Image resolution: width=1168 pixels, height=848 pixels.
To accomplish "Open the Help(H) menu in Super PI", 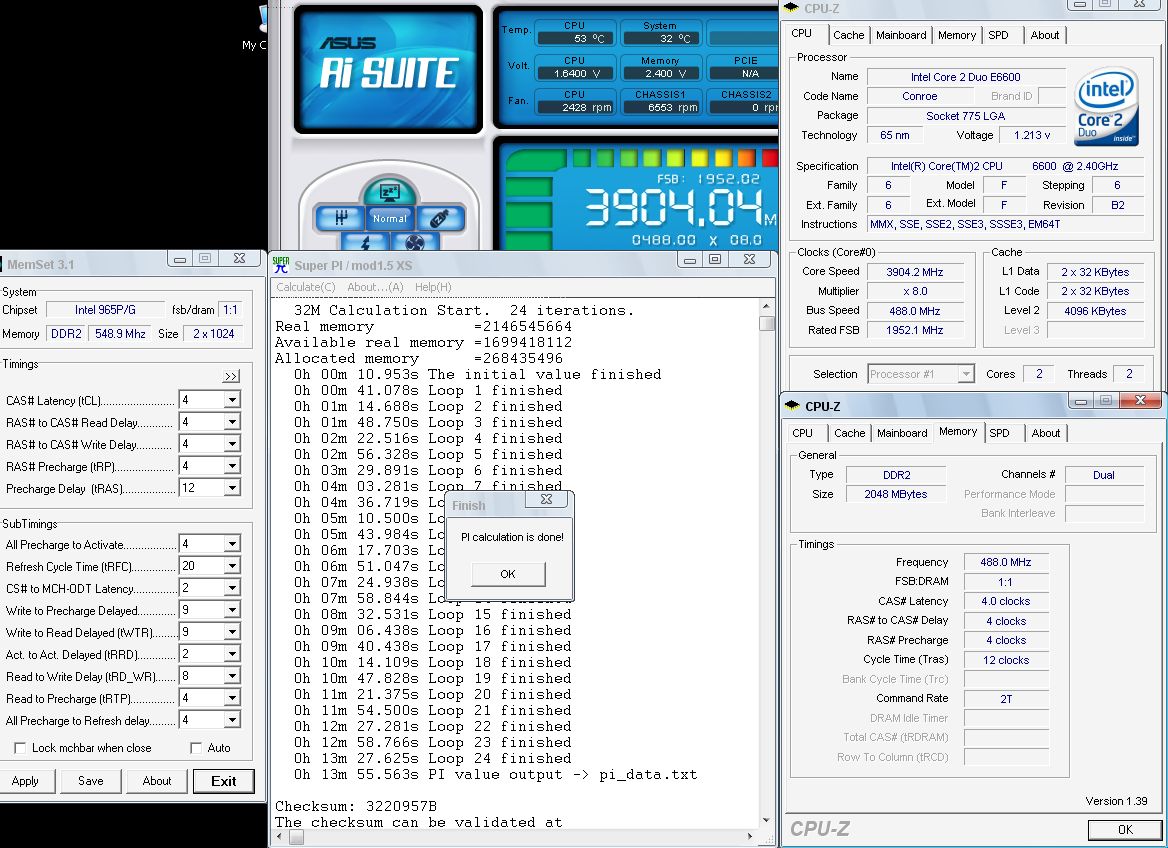I will [x=433, y=287].
